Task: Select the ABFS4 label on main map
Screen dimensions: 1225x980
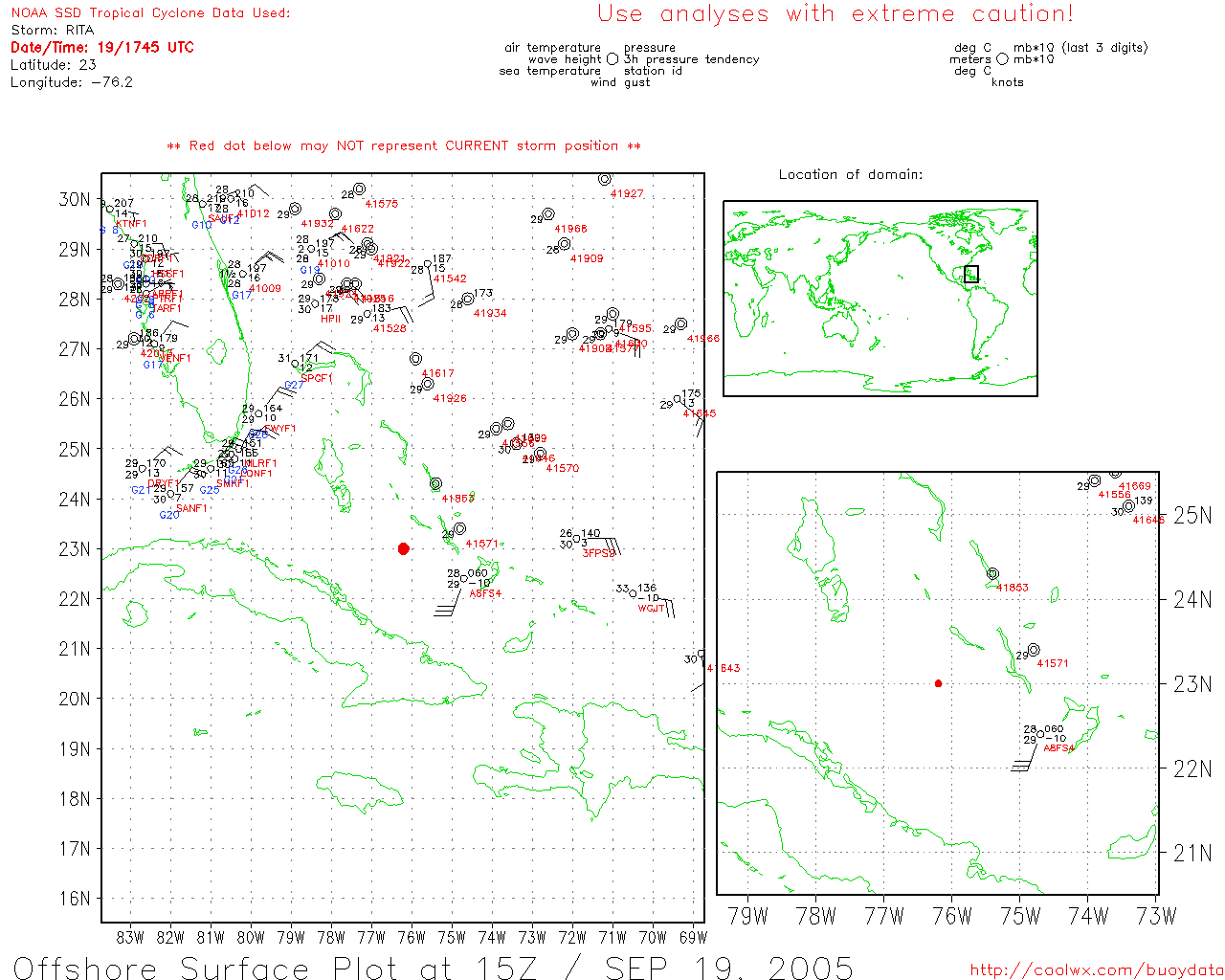Action: [485, 593]
